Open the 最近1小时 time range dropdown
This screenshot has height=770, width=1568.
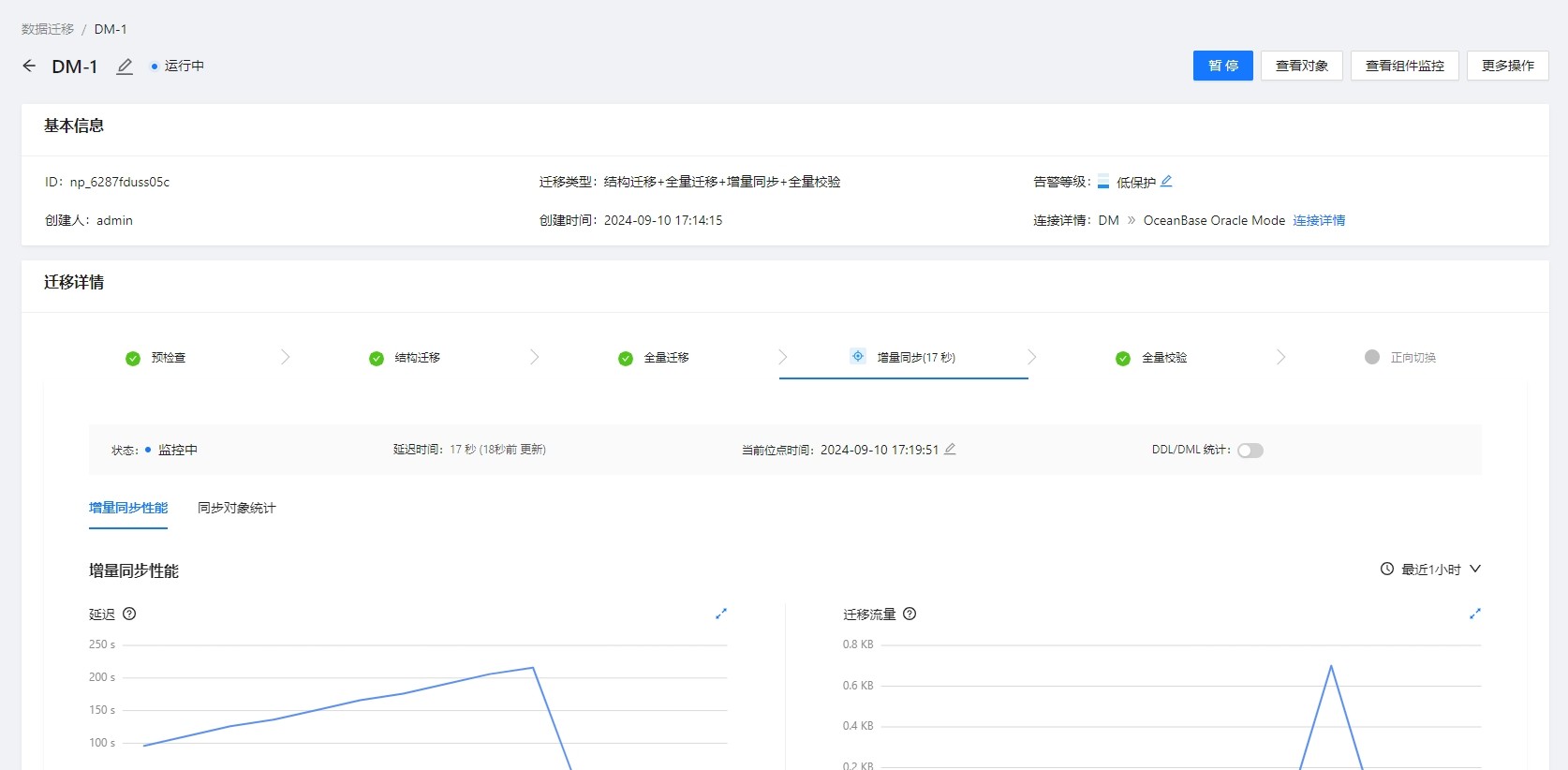pyautogui.click(x=1430, y=570)
